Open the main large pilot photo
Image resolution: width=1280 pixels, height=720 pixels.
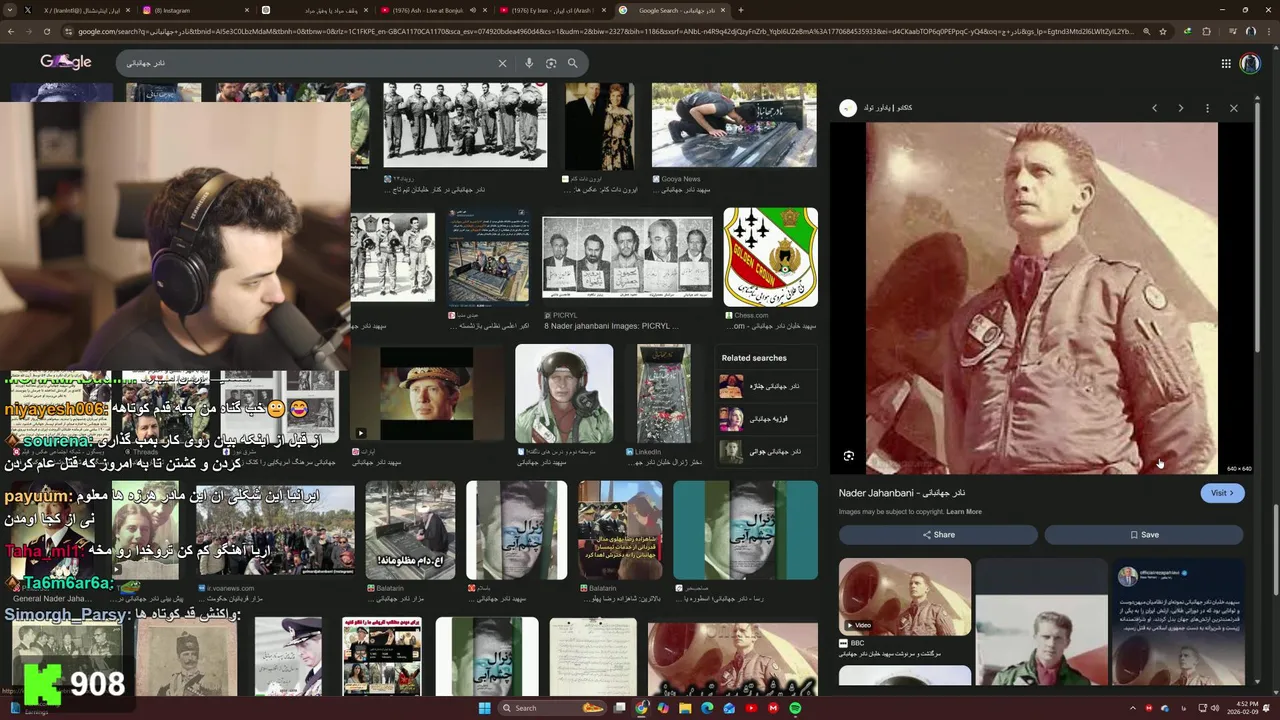coord(1041,298)
